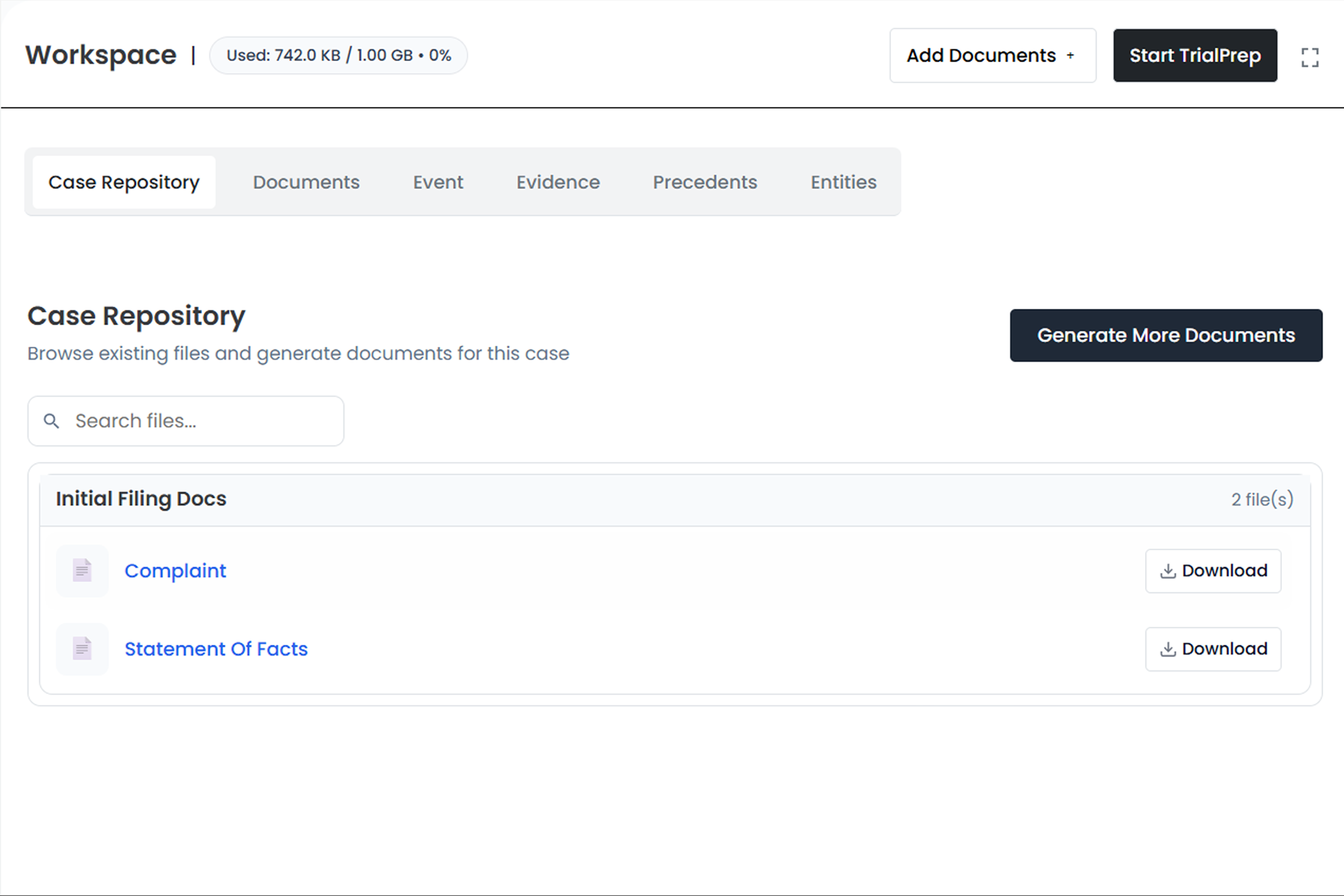Click the storage usage badge
The width and height of the screenshot is (1344, 896).
click(338, 55)
